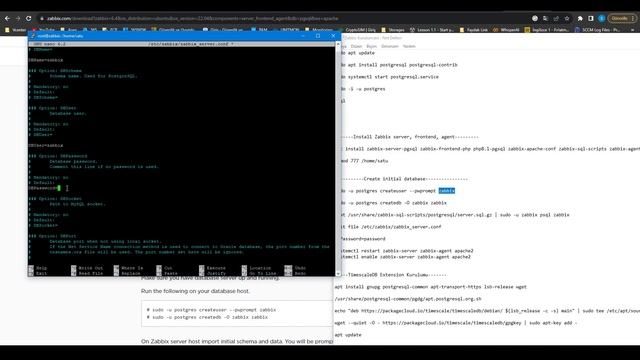Click the translate page icon in address bar

(545, 18)
